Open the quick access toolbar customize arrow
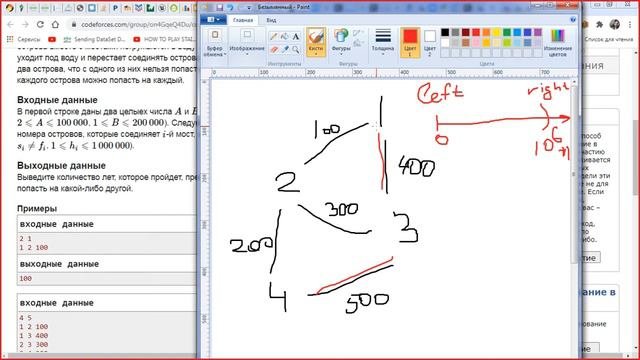Image resolution: width=640 pixels, height=360 pixels. 249,7
